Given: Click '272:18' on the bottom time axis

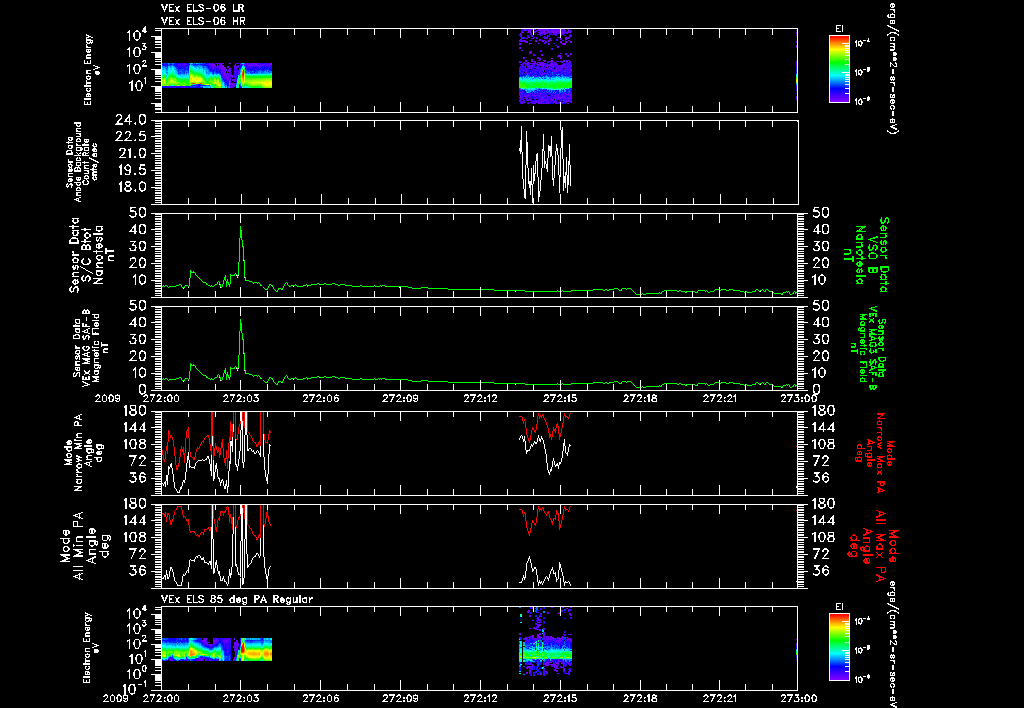Looking at the screenshot, I should tap(640, 698).
